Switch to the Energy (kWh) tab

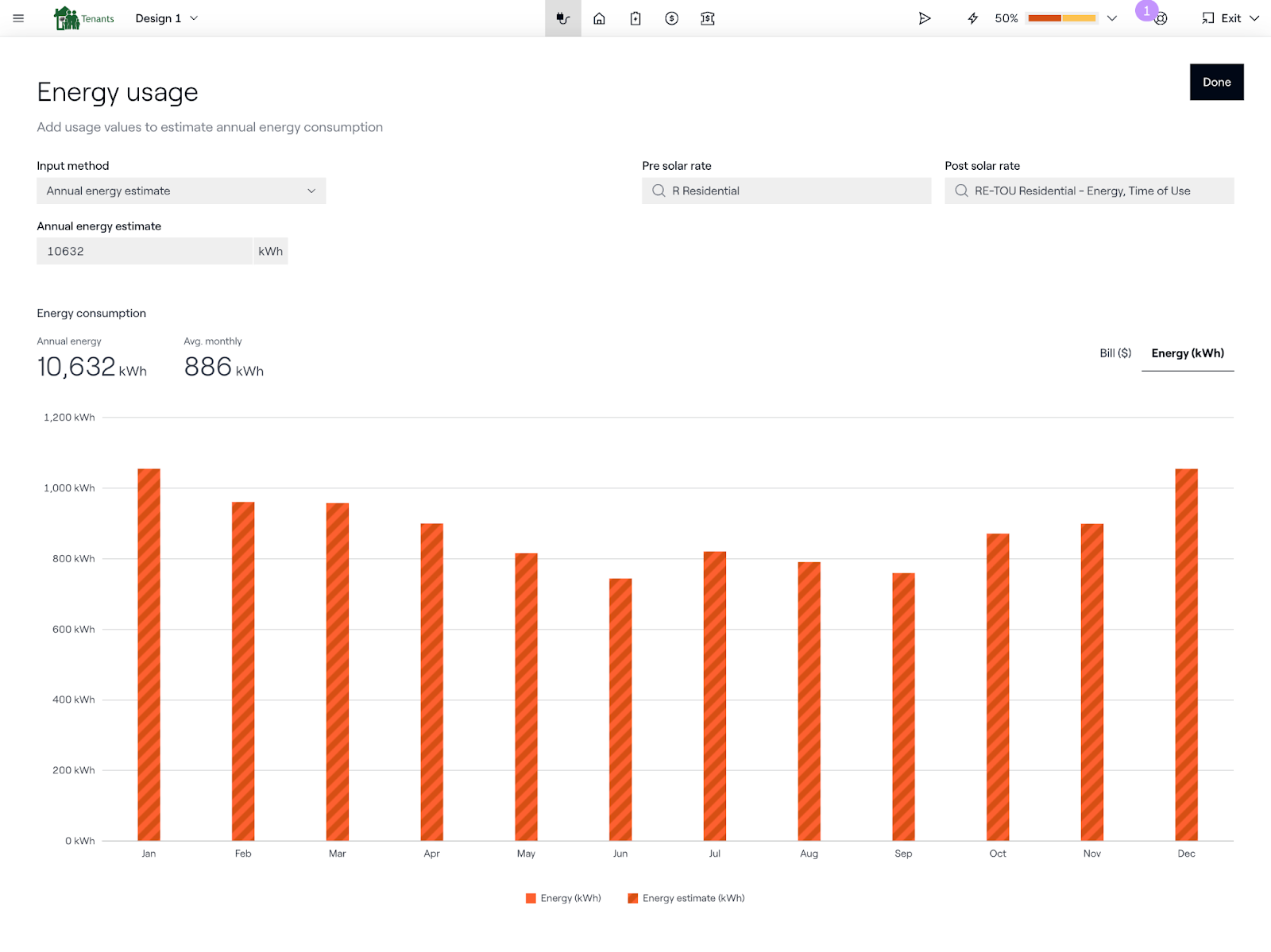point(1187,353)
